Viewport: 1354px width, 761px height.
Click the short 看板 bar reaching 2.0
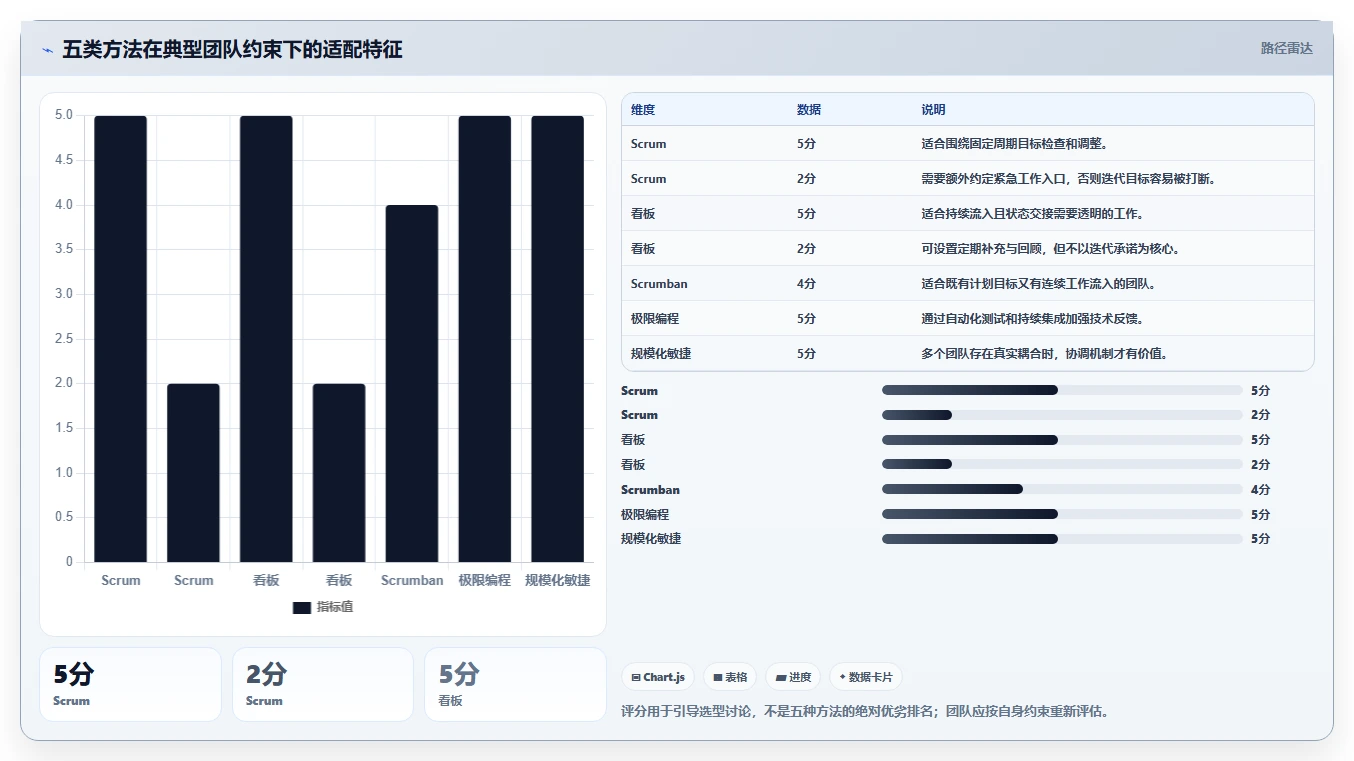[x=339, y=473]
